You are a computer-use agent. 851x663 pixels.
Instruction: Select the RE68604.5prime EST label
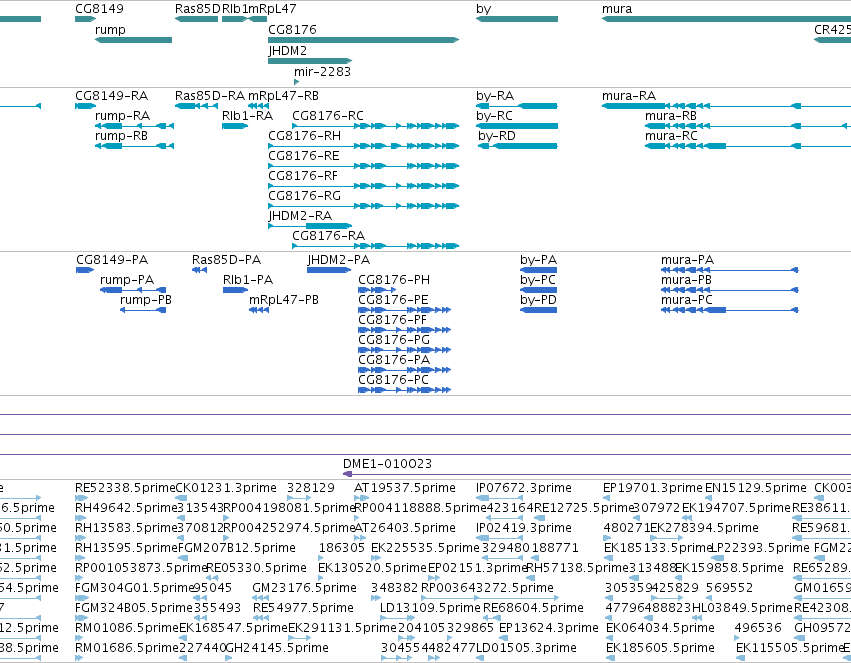pos(534,608)
